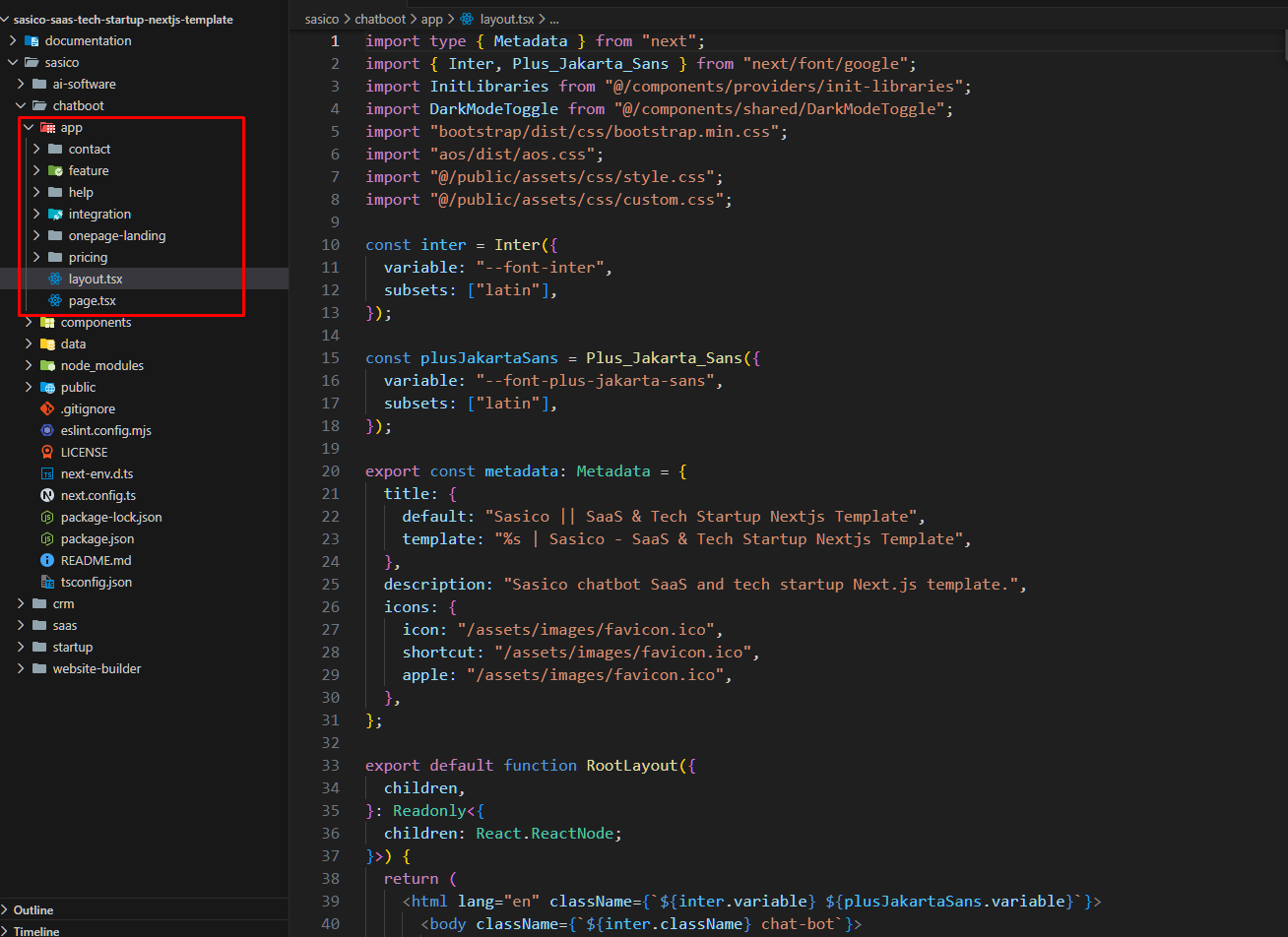This screenshot has width=1288, height=937.
Task: Click the description text string on line 25
Action: (761, 584)
